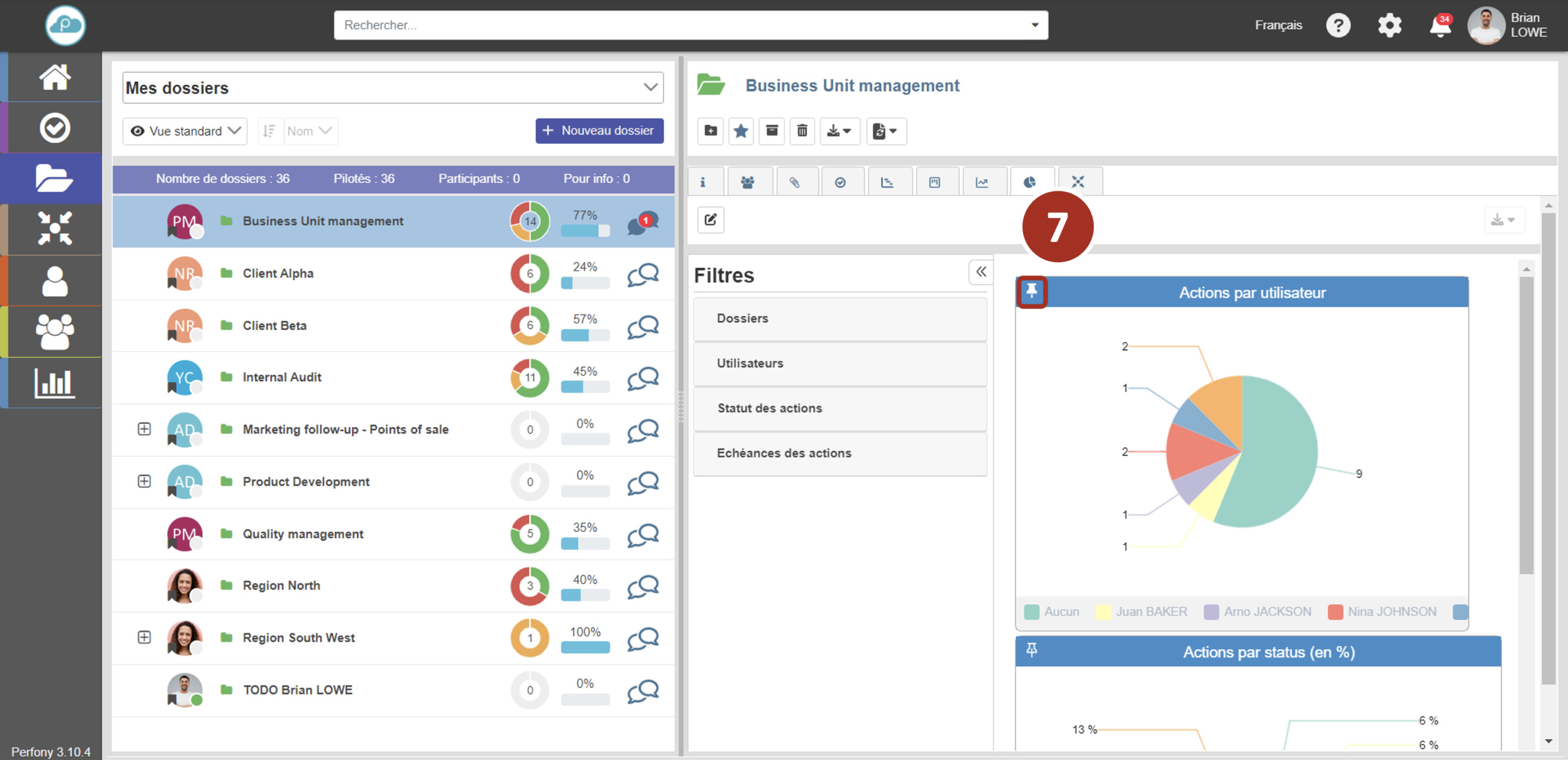1568x760 pixels.
Task: Collapse the Filtres panel
Action: click(x=981, y=272)
